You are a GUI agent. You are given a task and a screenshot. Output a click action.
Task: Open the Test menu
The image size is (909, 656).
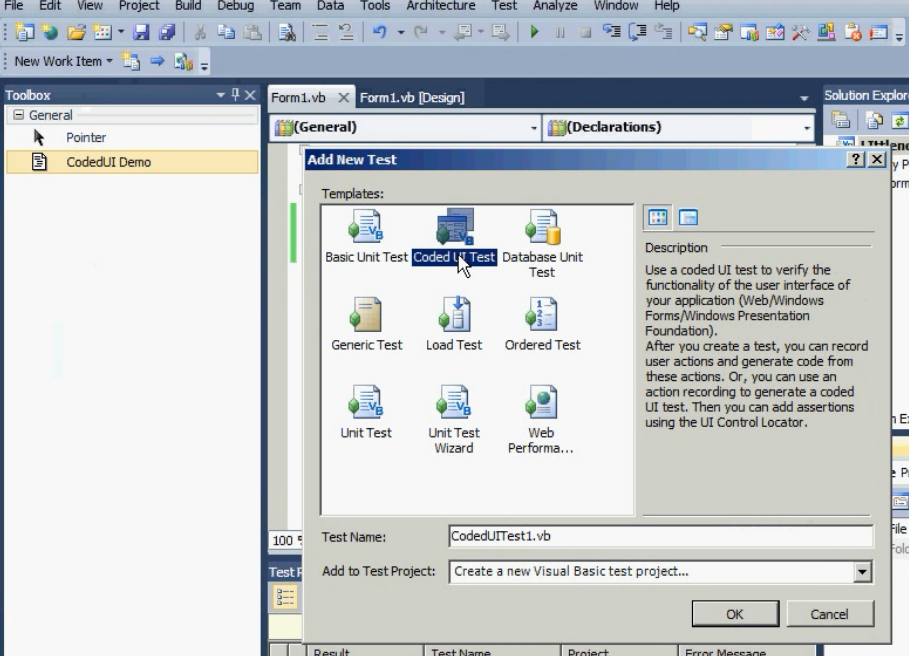coord(504,6)
